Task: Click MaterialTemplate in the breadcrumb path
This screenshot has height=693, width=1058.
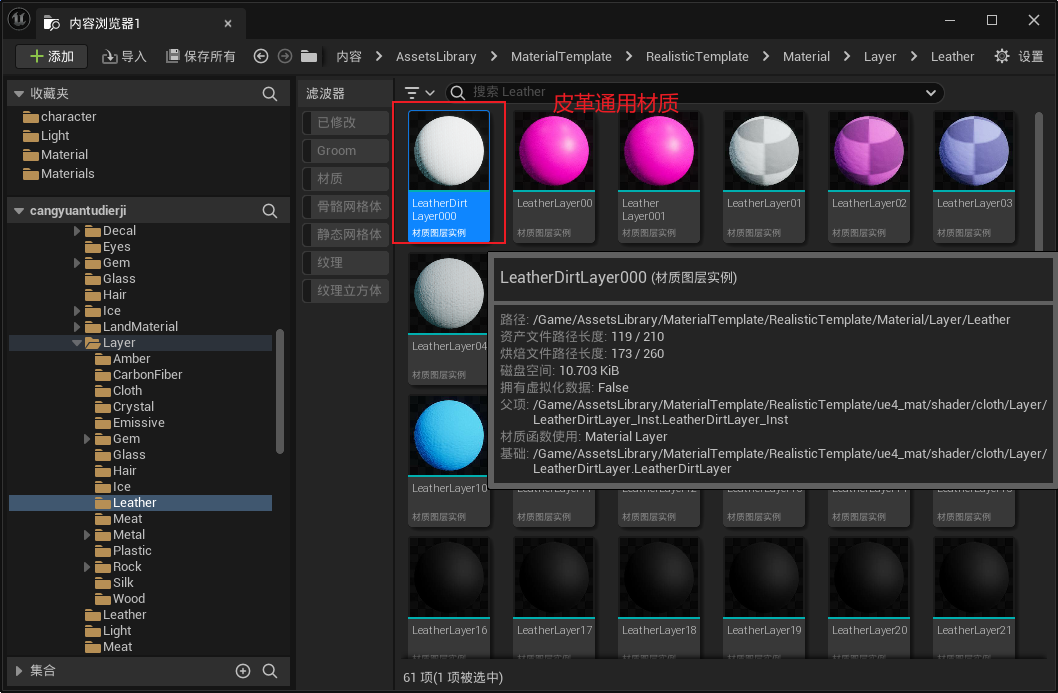Action: click(560, 57)
